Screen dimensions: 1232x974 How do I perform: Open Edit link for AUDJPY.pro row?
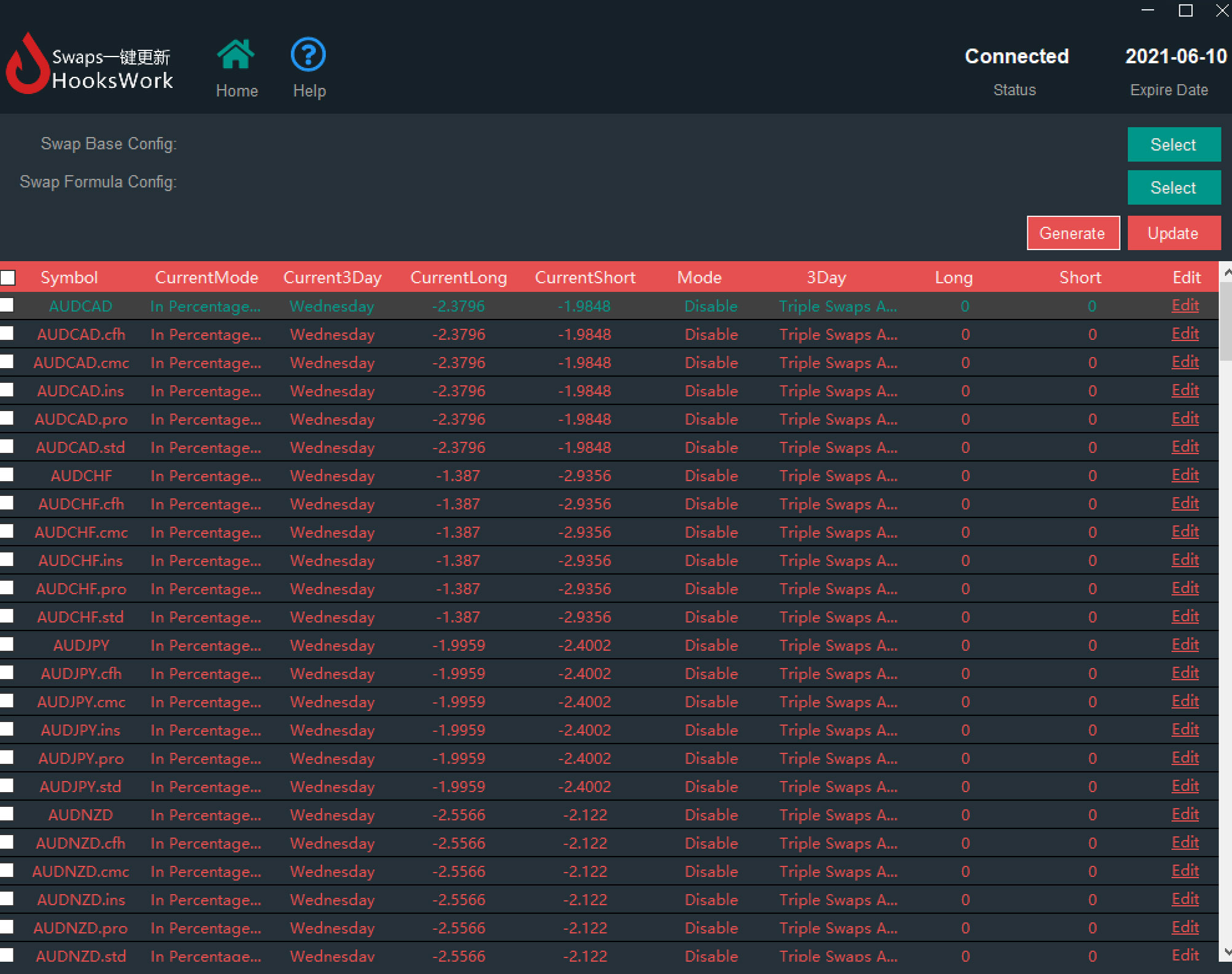point(1185,758)
